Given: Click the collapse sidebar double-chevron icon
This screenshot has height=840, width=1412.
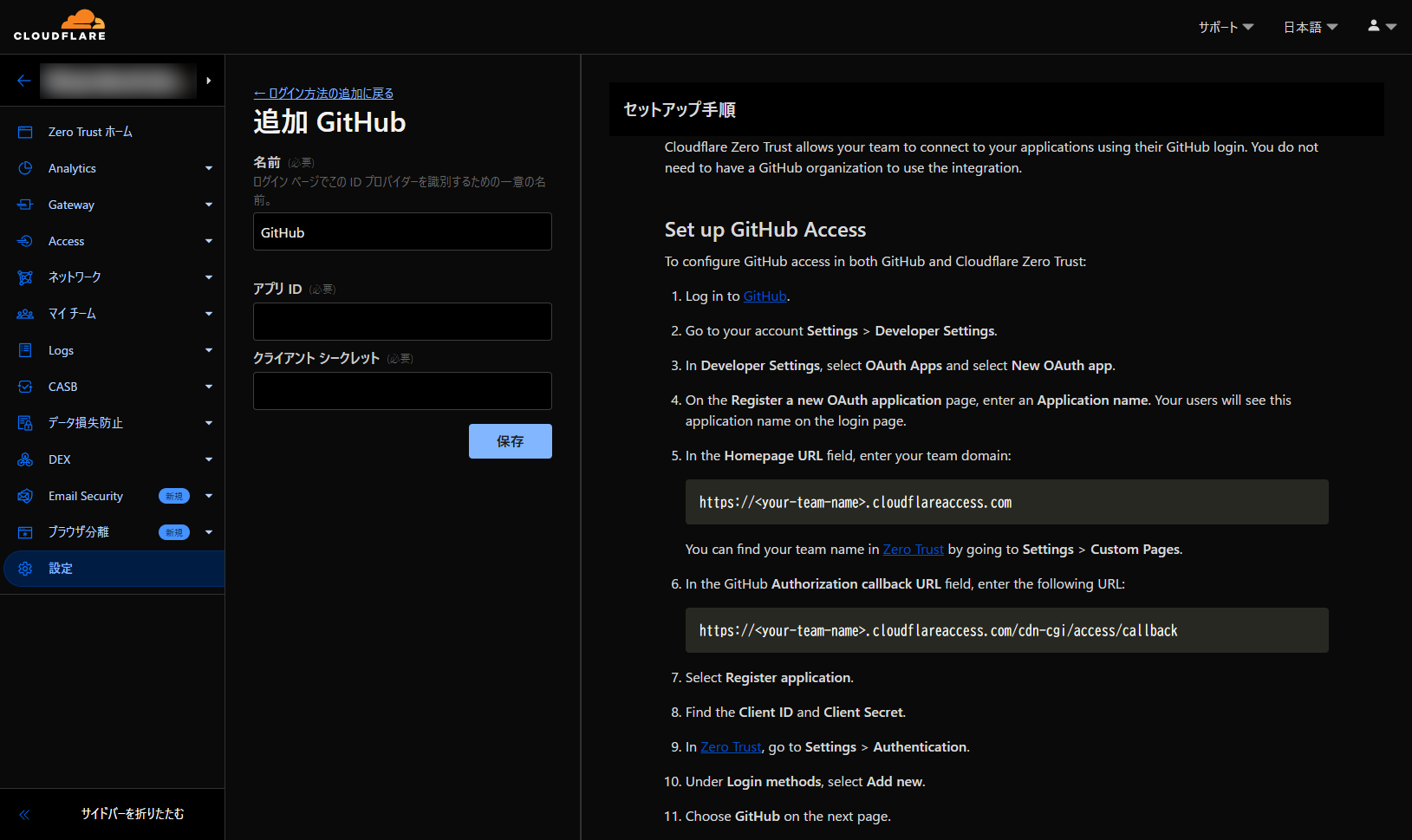Looking at the screenshot, I should 24,814.
